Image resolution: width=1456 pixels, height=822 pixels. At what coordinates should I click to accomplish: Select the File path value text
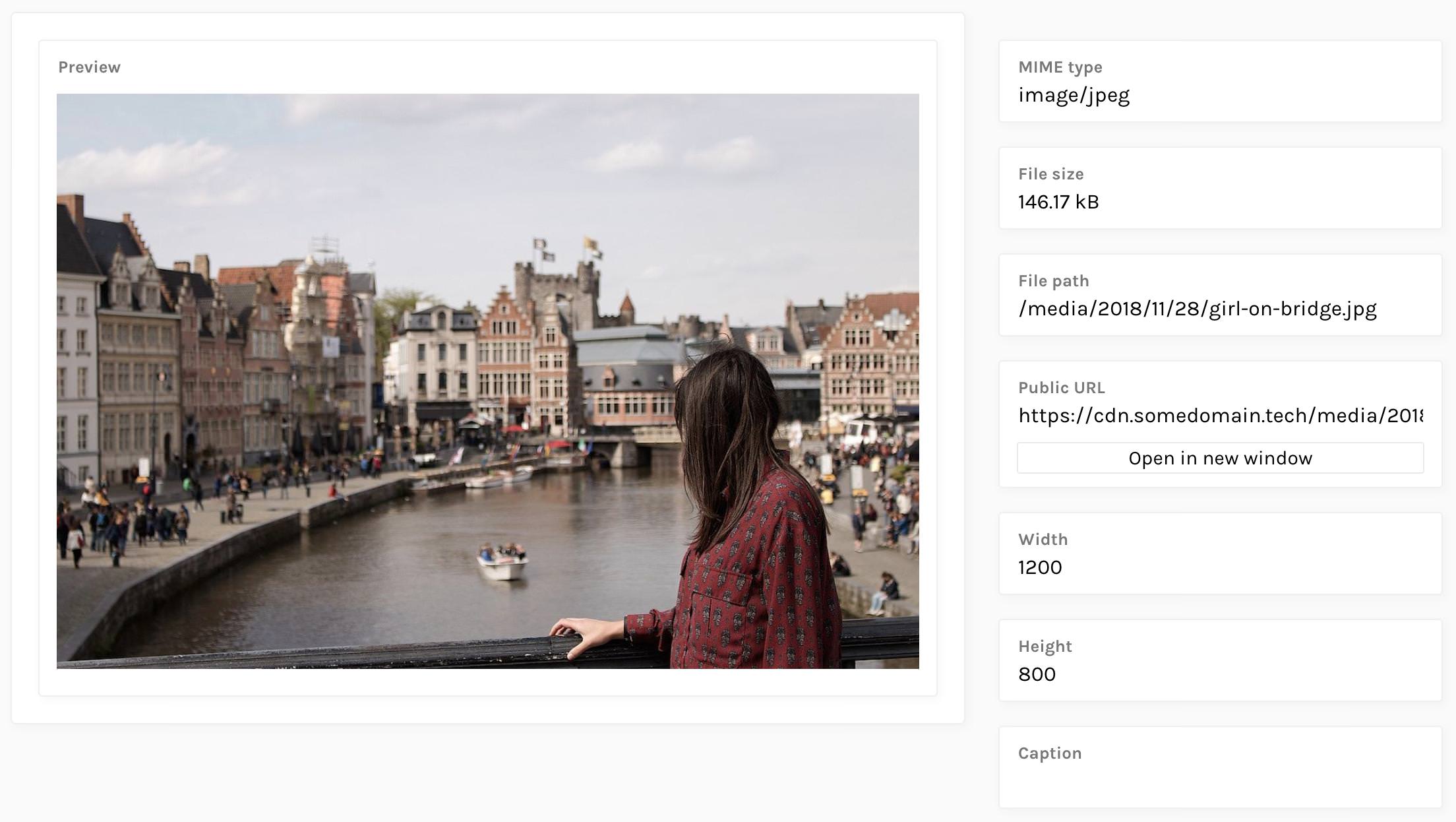[x=1197, y=309]
